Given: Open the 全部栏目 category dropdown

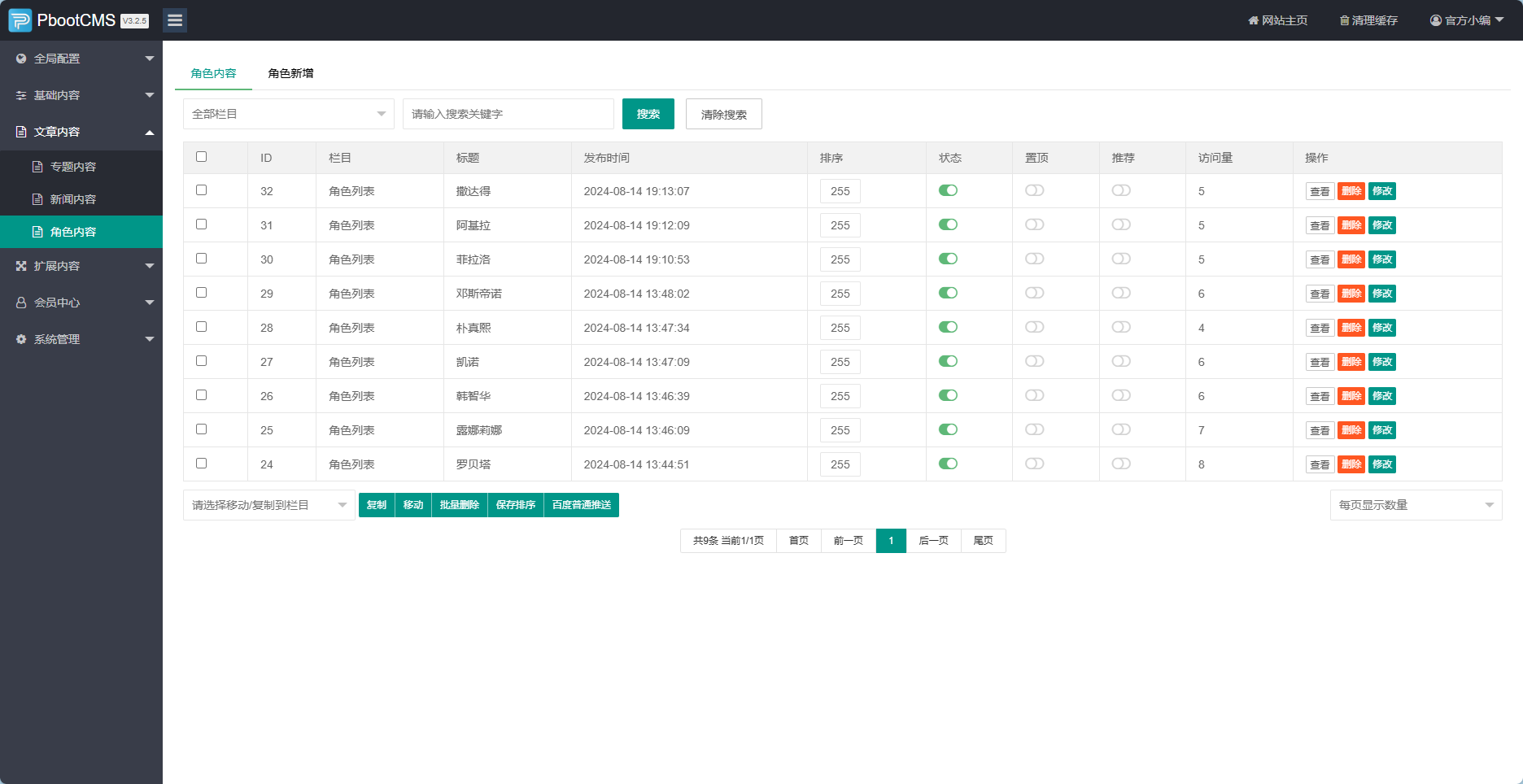Looking at the screenshot, I should click(x=289, y=114).
